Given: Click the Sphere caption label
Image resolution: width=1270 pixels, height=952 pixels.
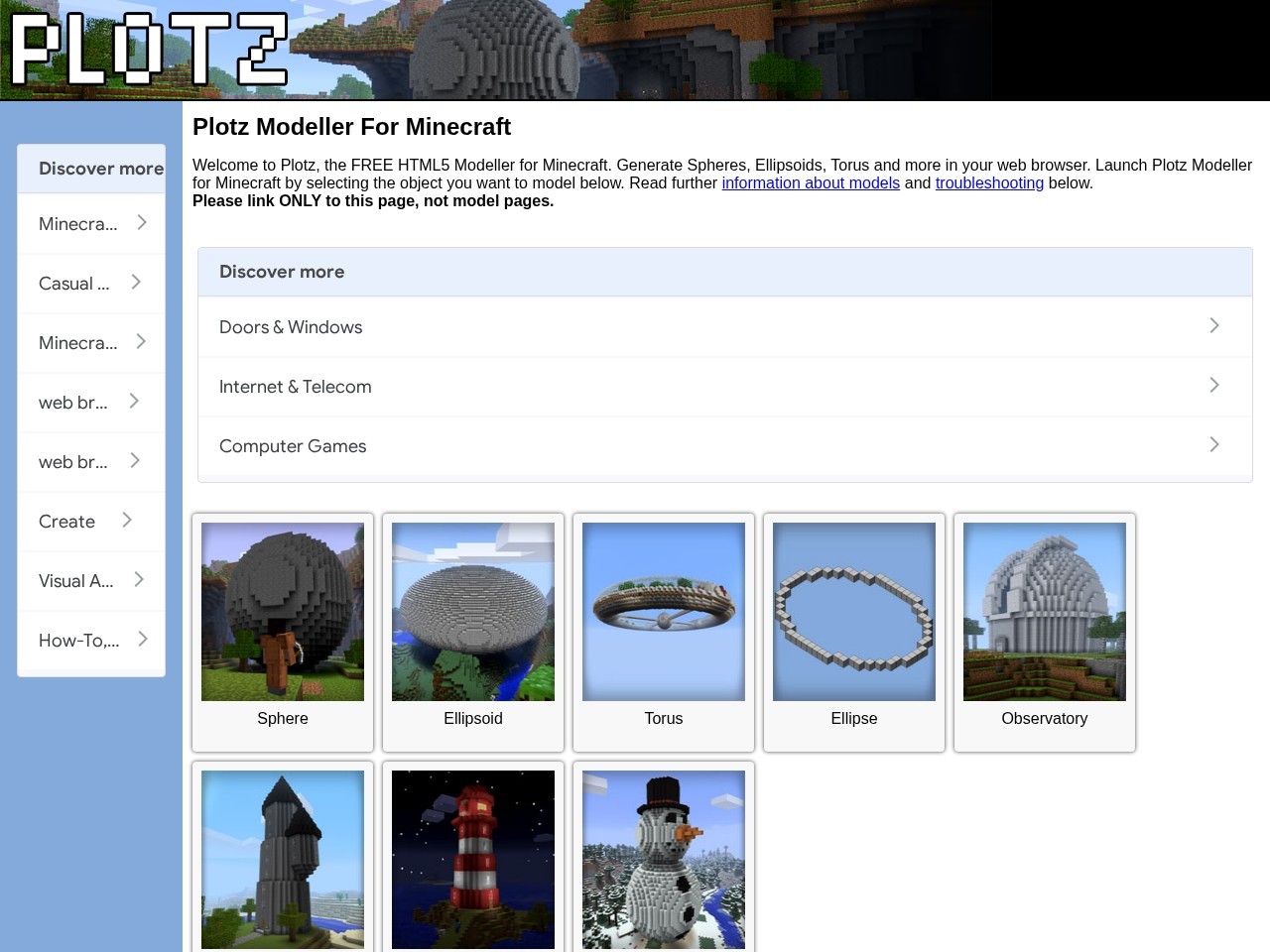Looking at the screenshot, I should pos(283,718).
